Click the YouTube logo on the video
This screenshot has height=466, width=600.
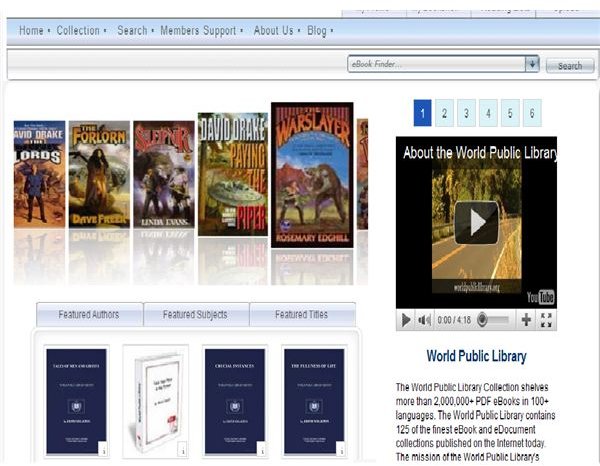pyautogui.click(x=540, y=297)
